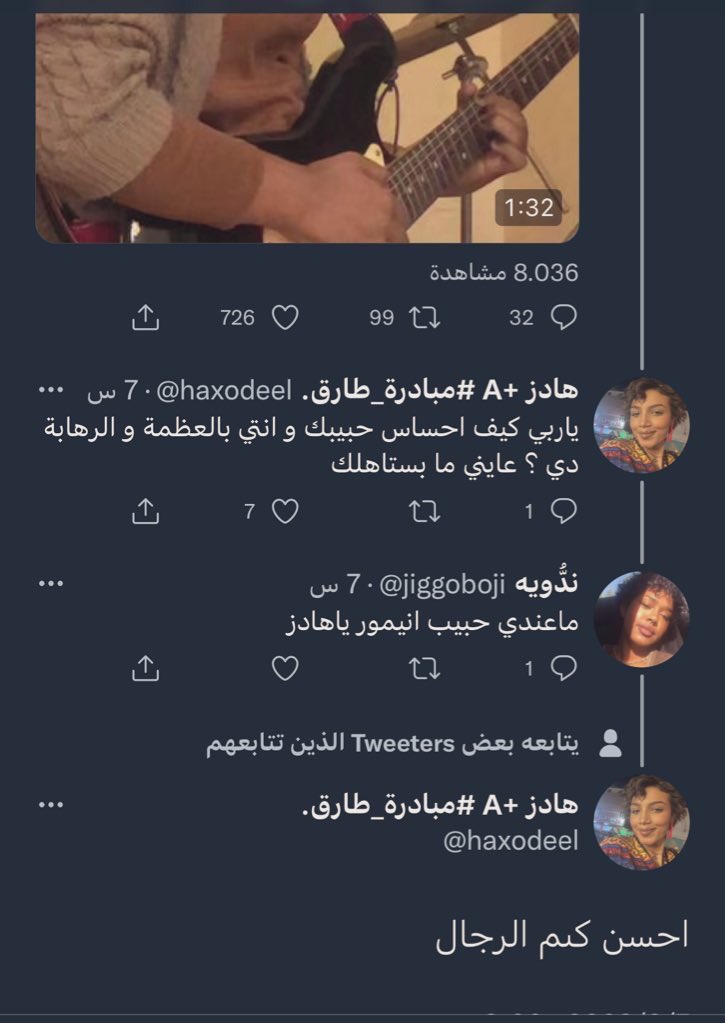Retweet the video tweet with 99 retweets

coord(424,318)
